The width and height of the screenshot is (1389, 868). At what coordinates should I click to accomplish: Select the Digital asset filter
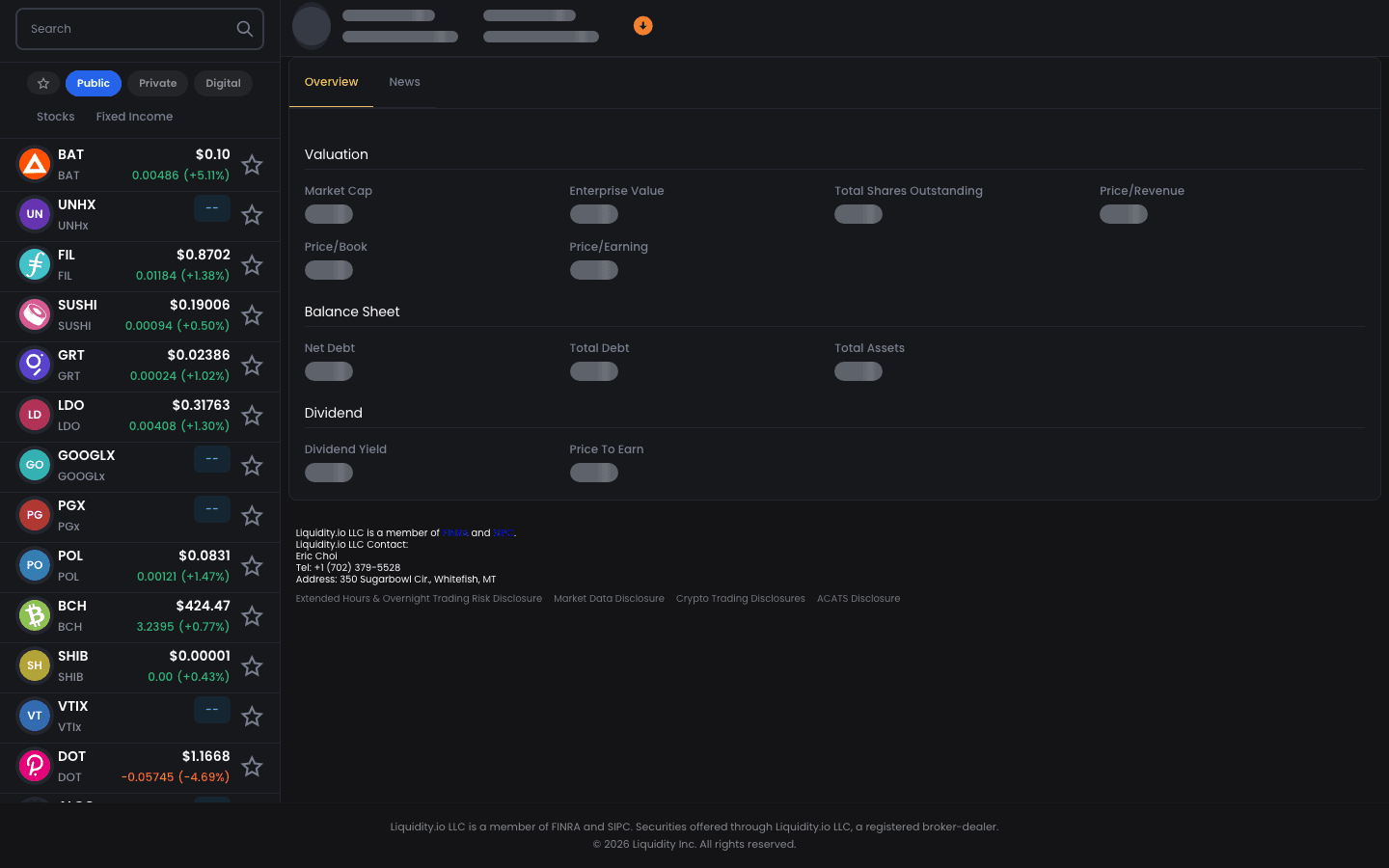(223, 83)
